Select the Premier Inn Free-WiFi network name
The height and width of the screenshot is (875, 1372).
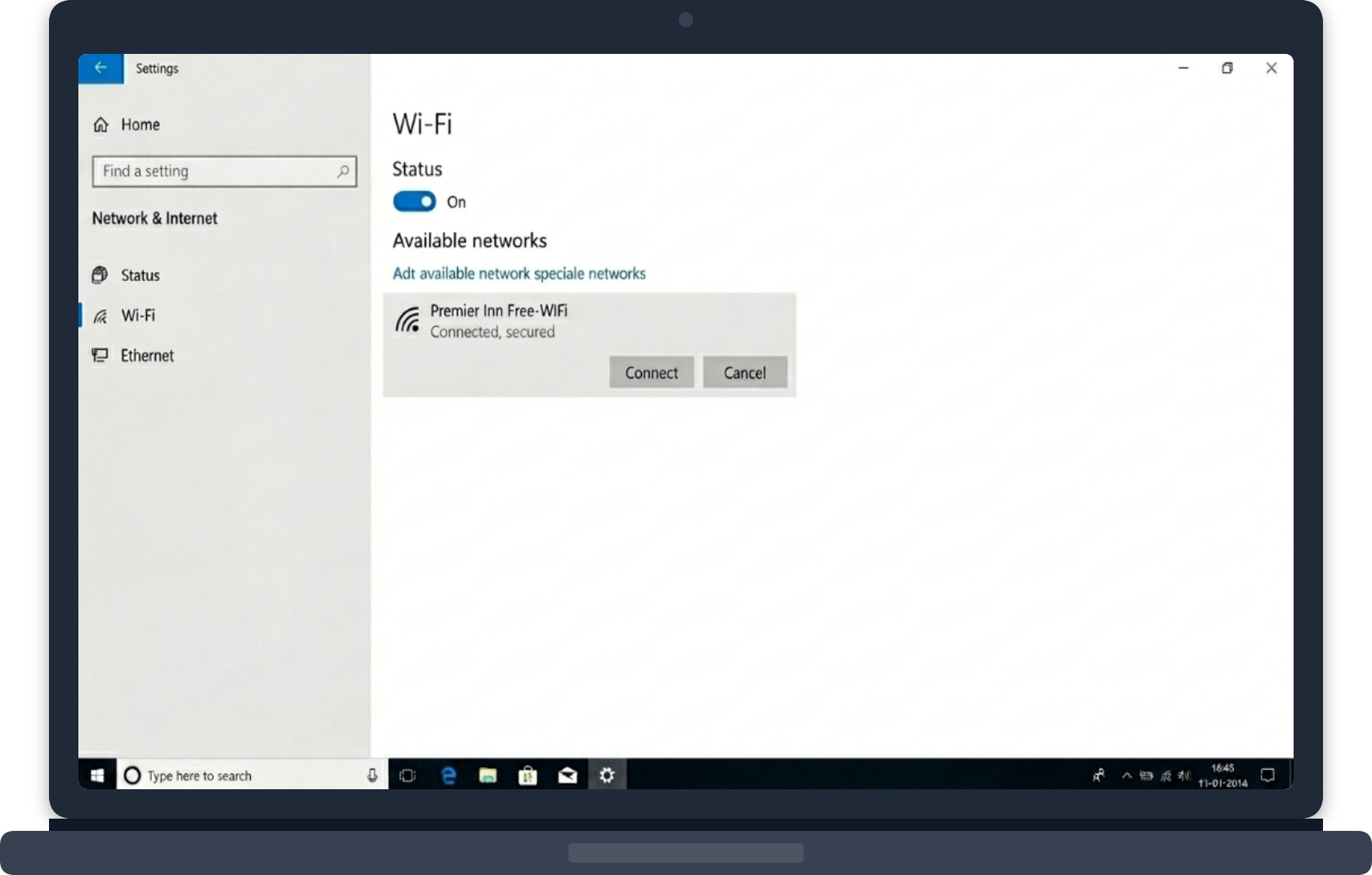pos(499,310)
